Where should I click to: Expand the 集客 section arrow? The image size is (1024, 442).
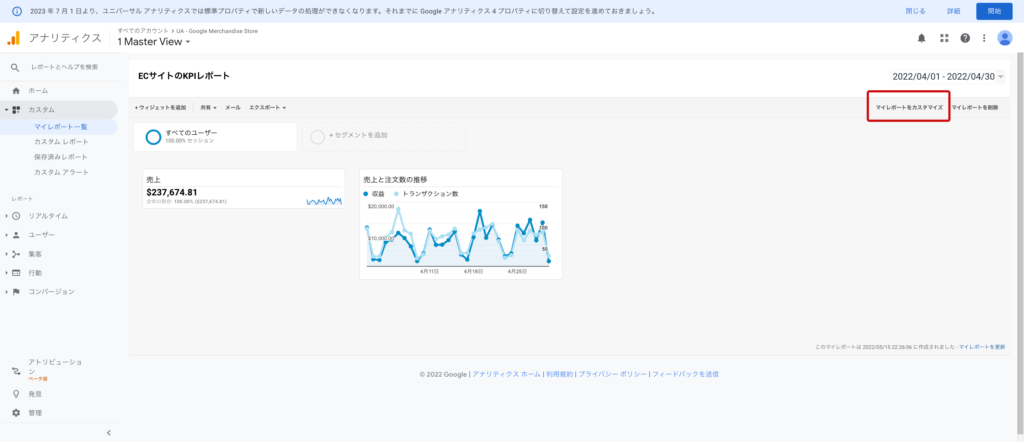[6, 254]
